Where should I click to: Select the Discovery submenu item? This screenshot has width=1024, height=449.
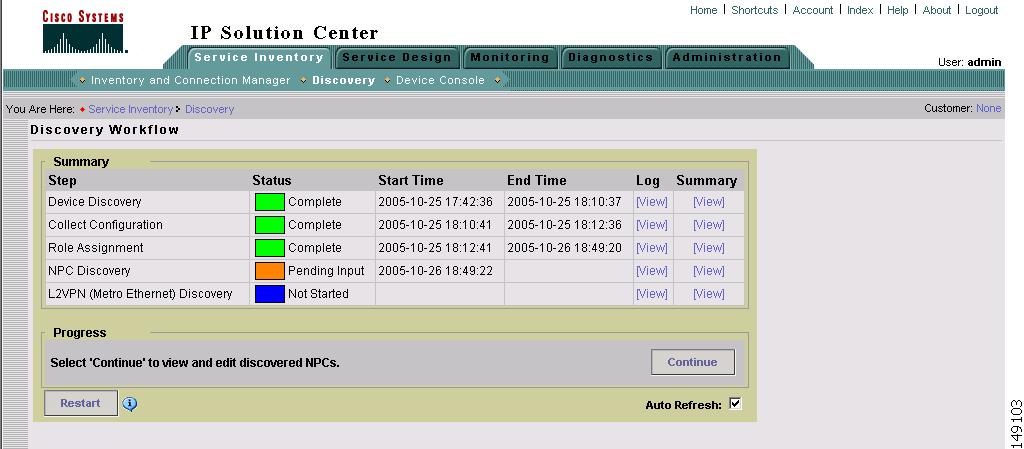(x=344, y=80)
